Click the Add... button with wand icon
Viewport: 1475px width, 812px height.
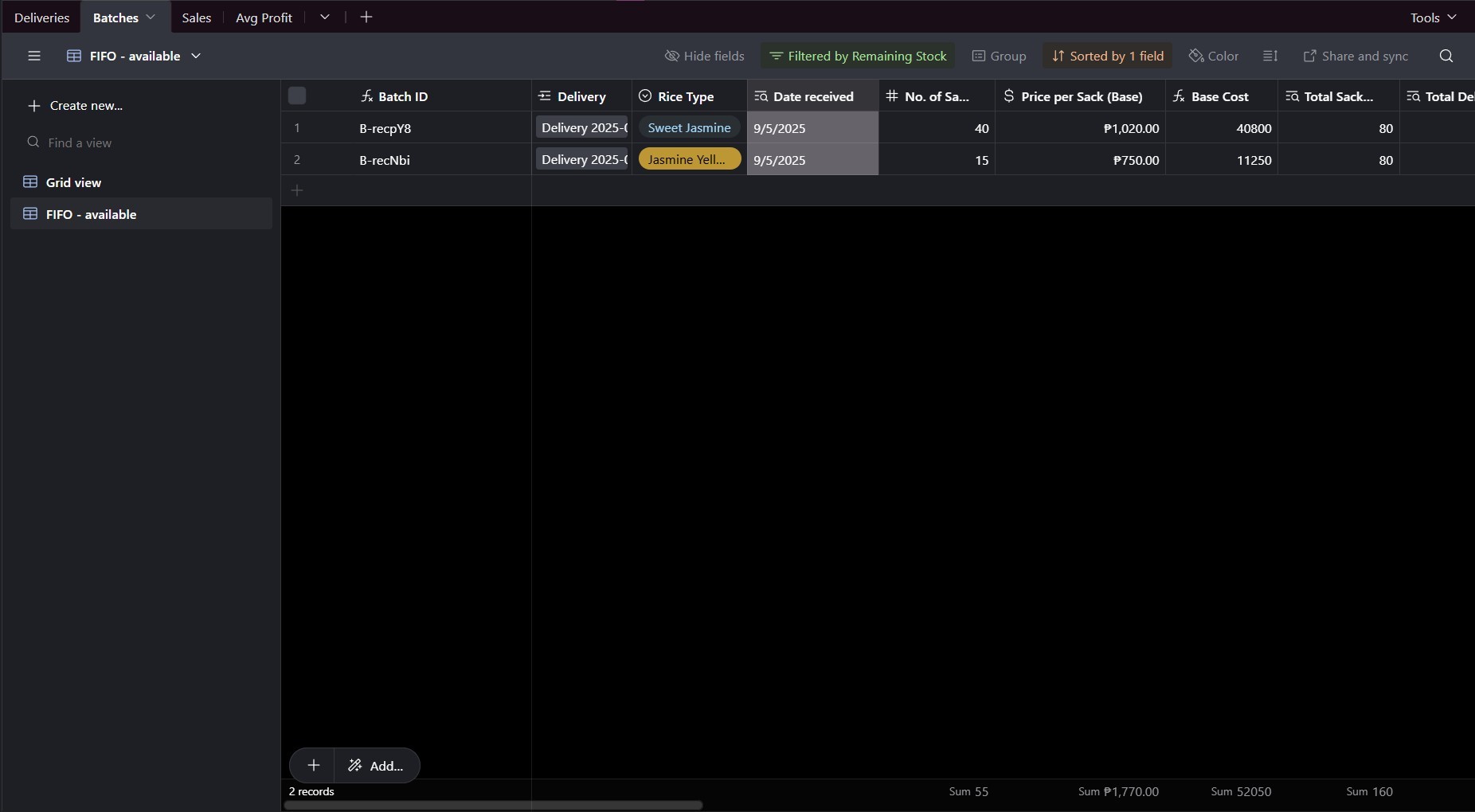pyautogui.click(x=376, y=765)
